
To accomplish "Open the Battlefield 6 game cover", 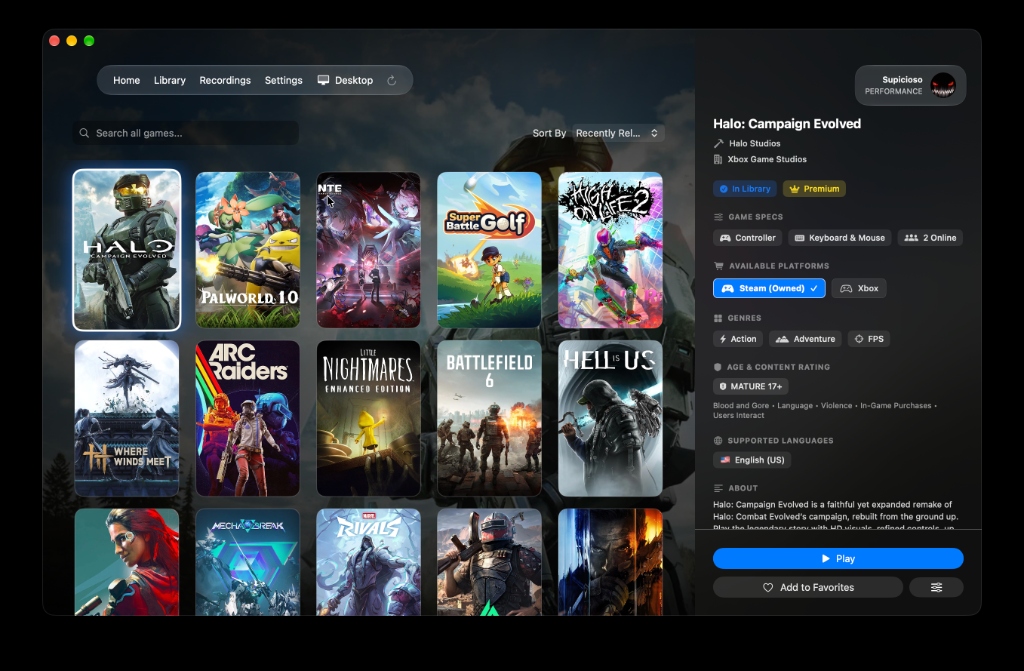I will click(489, 418).
